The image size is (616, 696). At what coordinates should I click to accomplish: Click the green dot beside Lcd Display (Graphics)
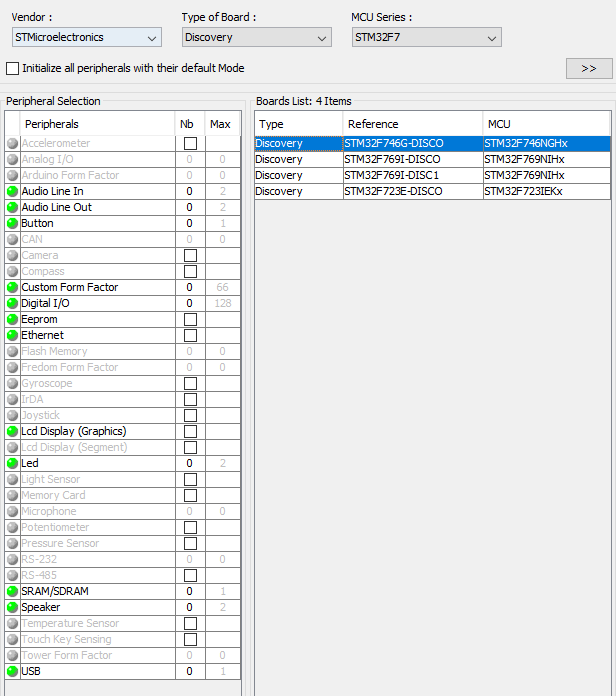click(12, 431)
